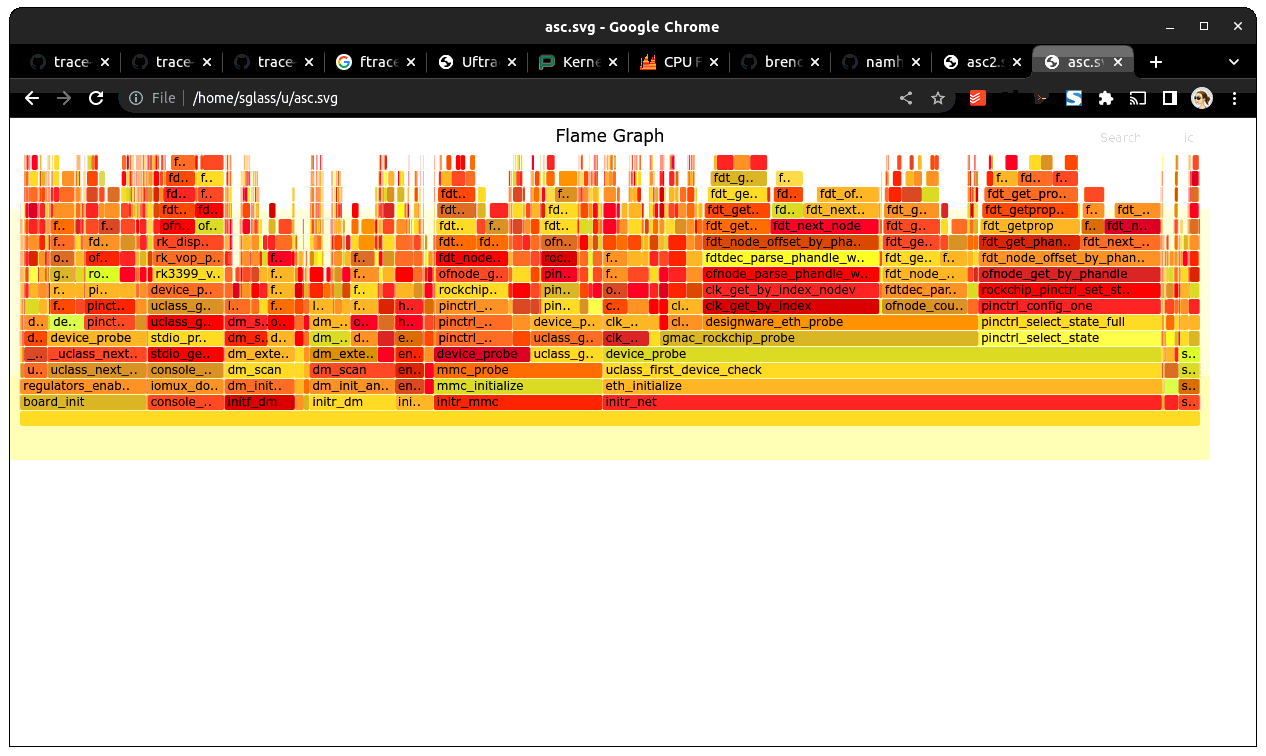This screenshot has height=756, width=1266.
Task: Click the dark mode extension icon
Action: pos(1170,98)
